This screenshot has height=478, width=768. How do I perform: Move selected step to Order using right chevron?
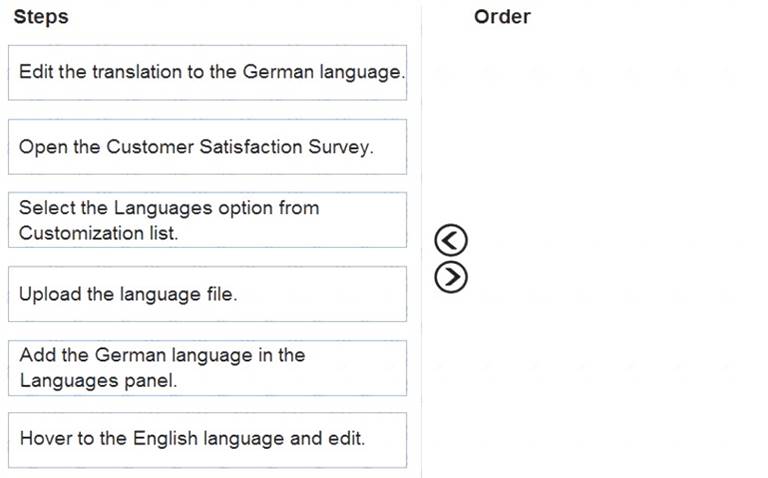451,277
